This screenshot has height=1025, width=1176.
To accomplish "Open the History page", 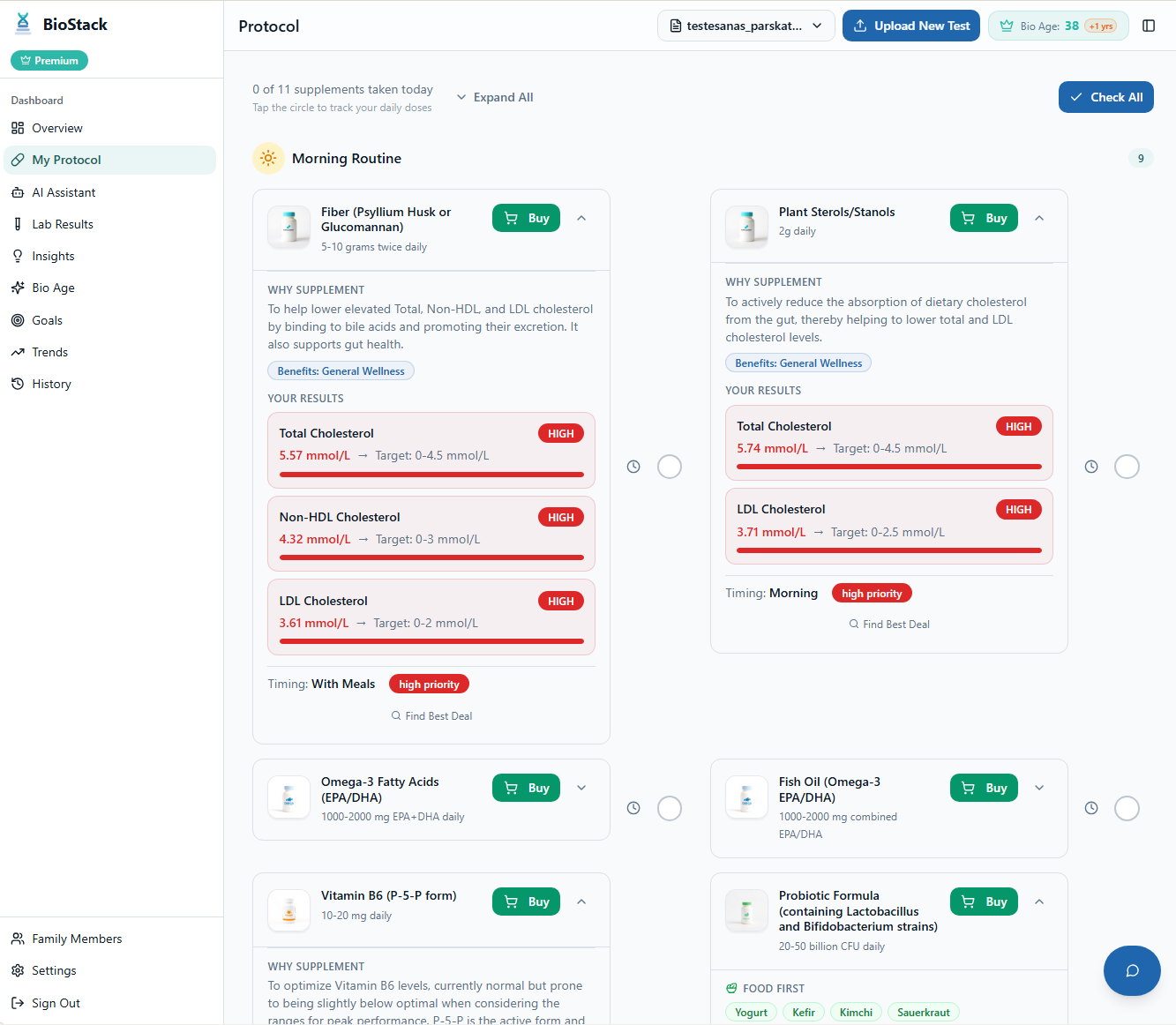I will (50, 383).
